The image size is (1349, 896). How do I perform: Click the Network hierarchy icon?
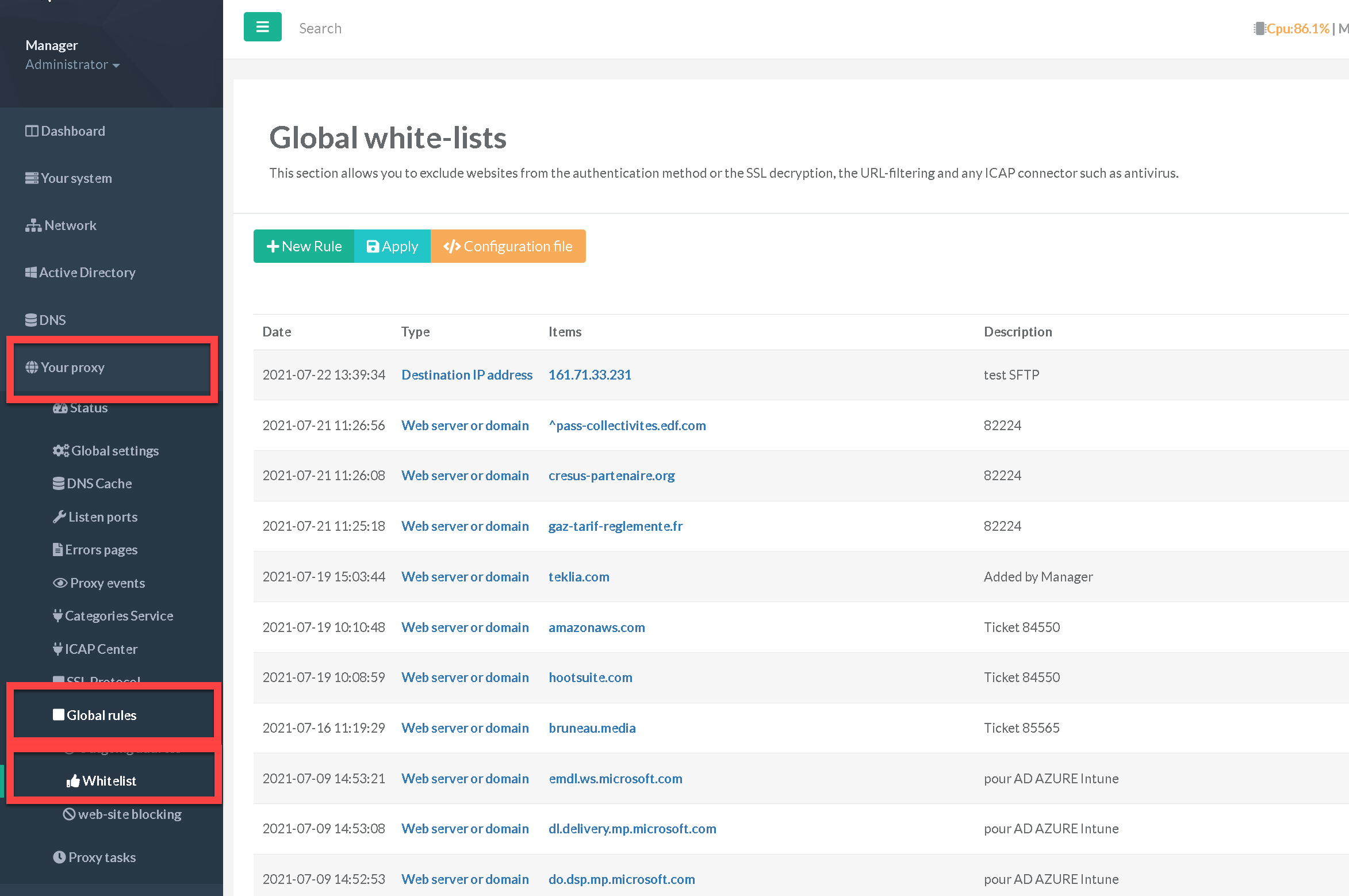(33, 225)
